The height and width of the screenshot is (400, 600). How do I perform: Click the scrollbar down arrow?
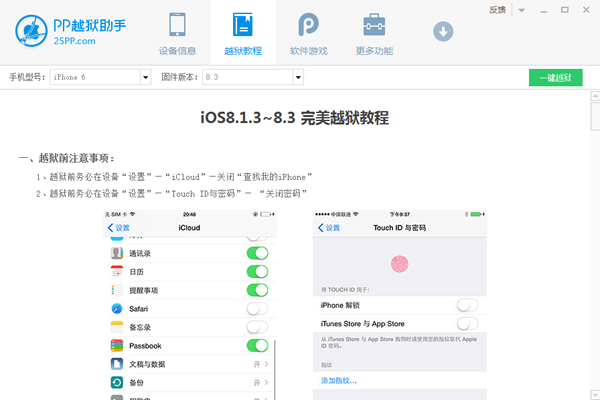coord(595,395)
